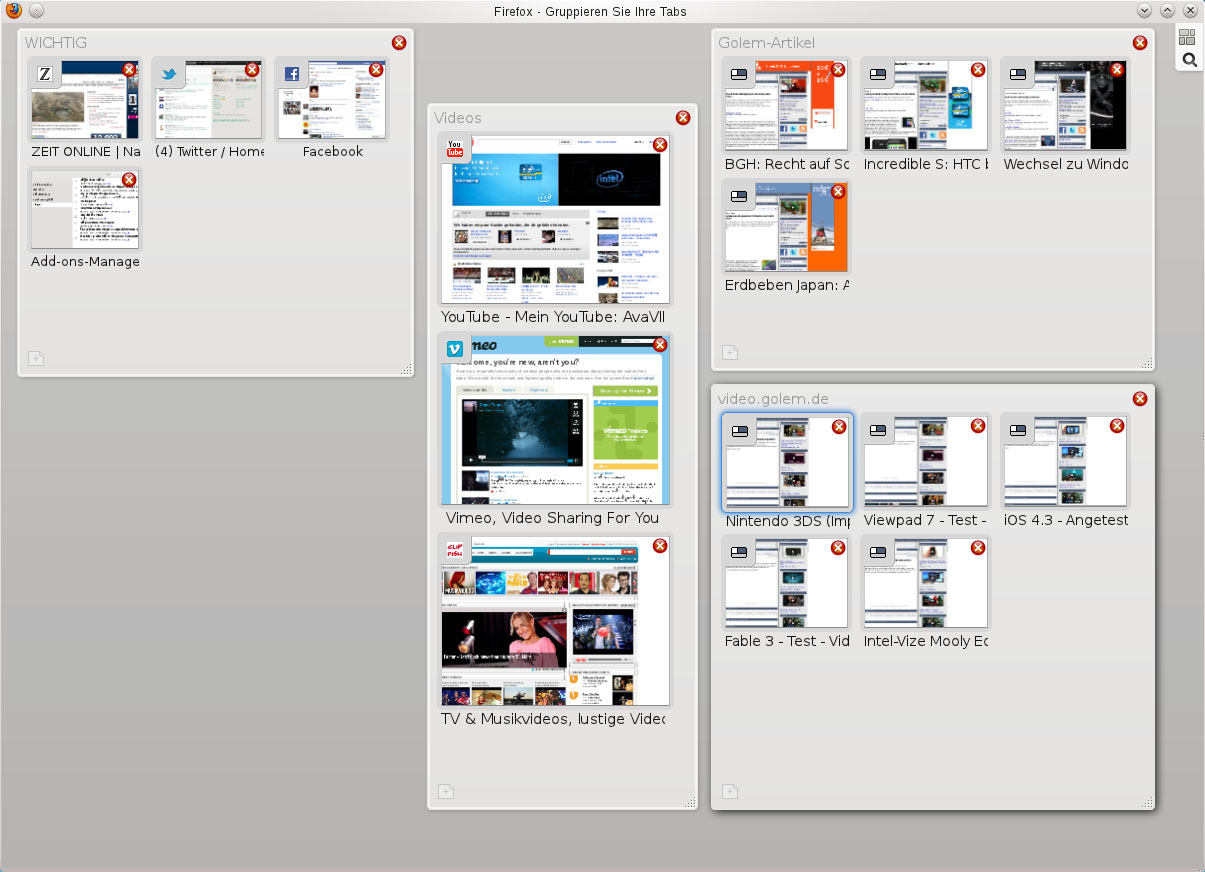Click the Twitter bird favicon on the Twitter tab
The image size is (1205, 872).
click(169, 74)
